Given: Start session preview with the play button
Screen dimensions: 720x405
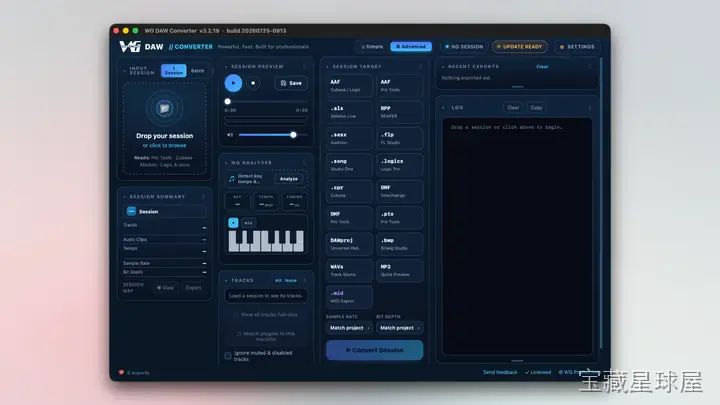Looking at the screenshot, I should [233, 83].
